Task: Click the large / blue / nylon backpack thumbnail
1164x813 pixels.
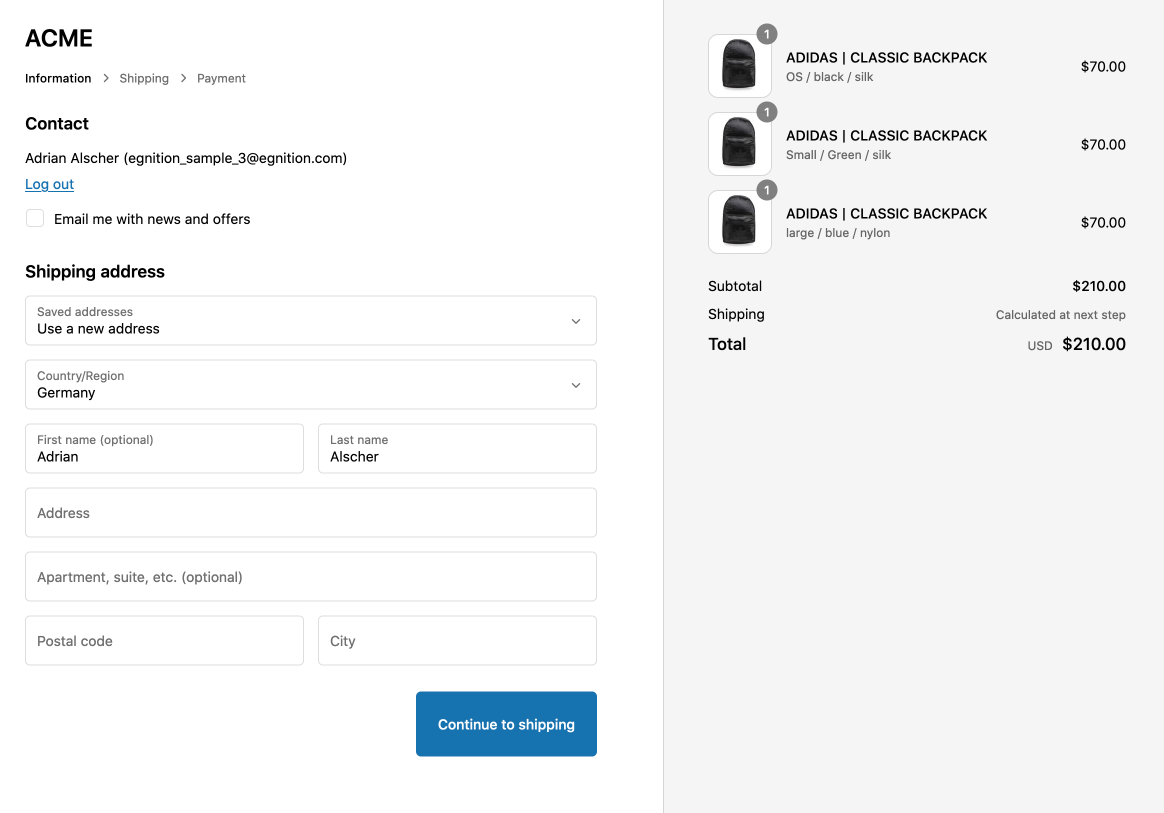Action: pos(739,222)
